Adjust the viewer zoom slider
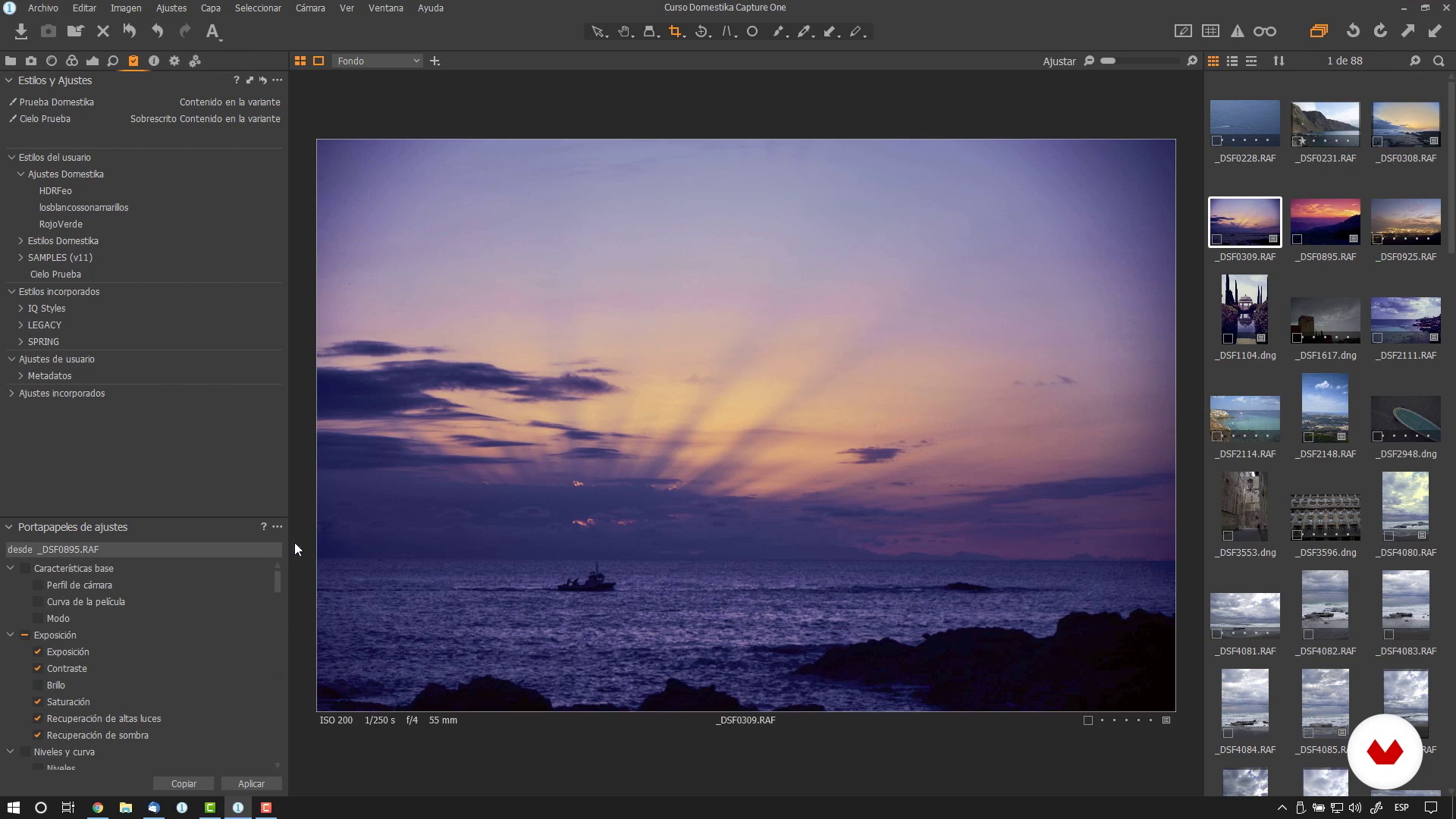The image size is (1456, 819). [1108, 61]
